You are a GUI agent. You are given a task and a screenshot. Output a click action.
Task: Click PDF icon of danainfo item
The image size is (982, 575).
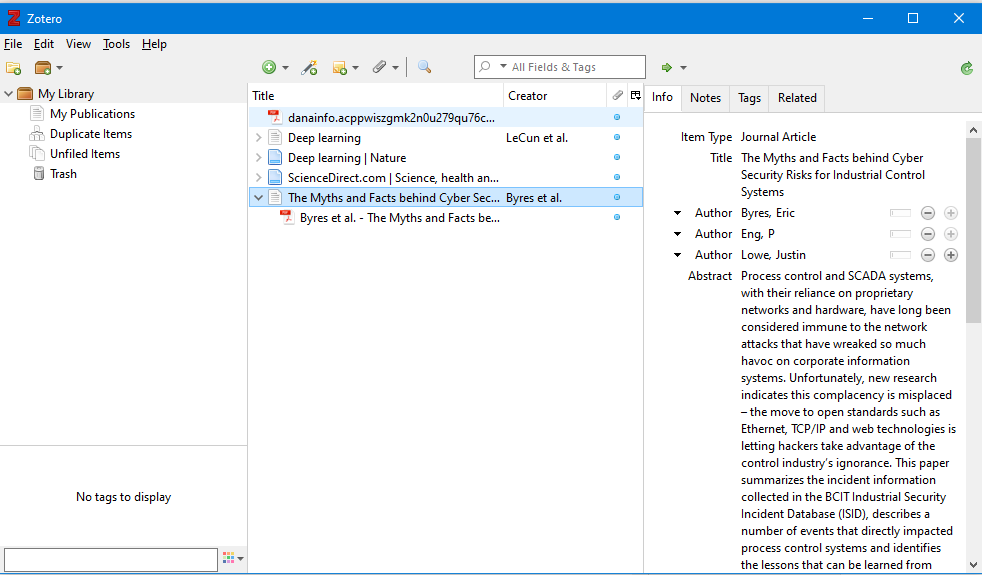[x=274, y=117]
